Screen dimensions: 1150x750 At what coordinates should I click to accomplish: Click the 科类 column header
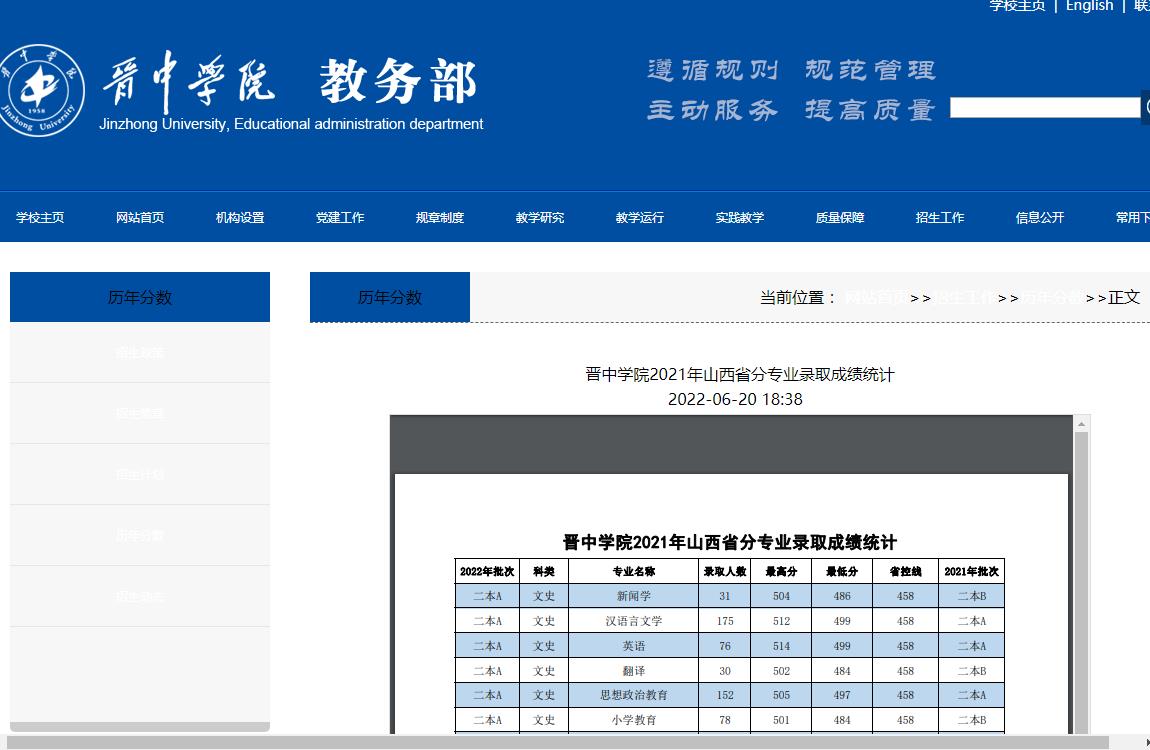tap(544, 572)
